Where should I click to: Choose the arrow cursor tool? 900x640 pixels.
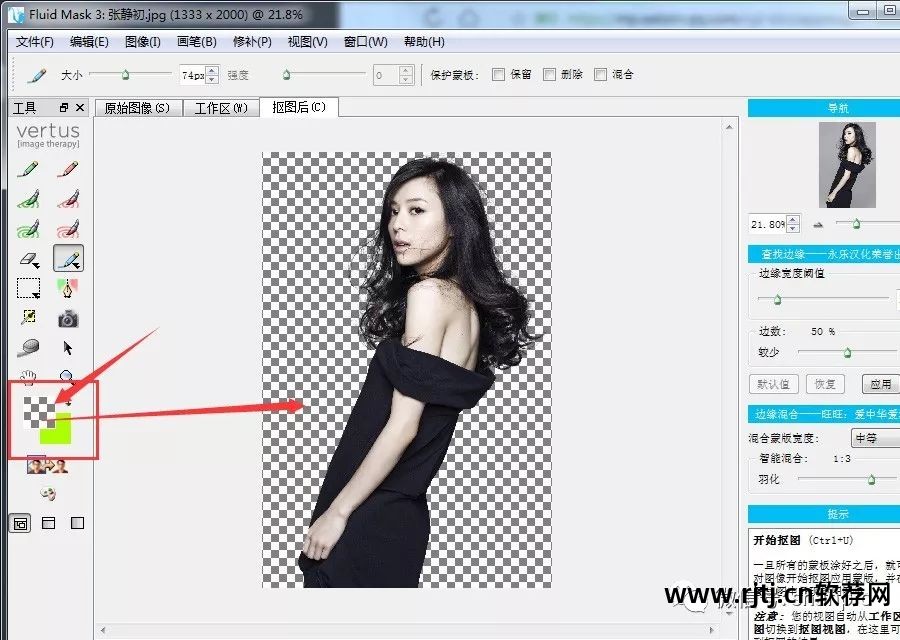click(x=68, y=346)
